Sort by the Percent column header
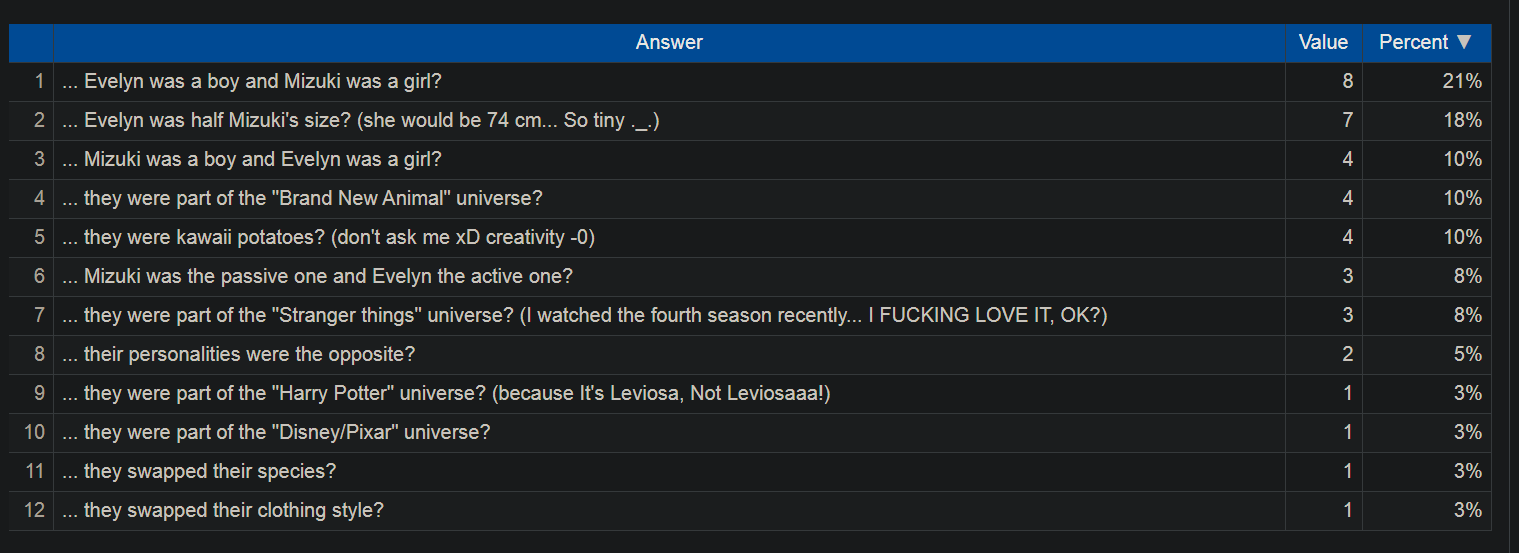 1426,43
